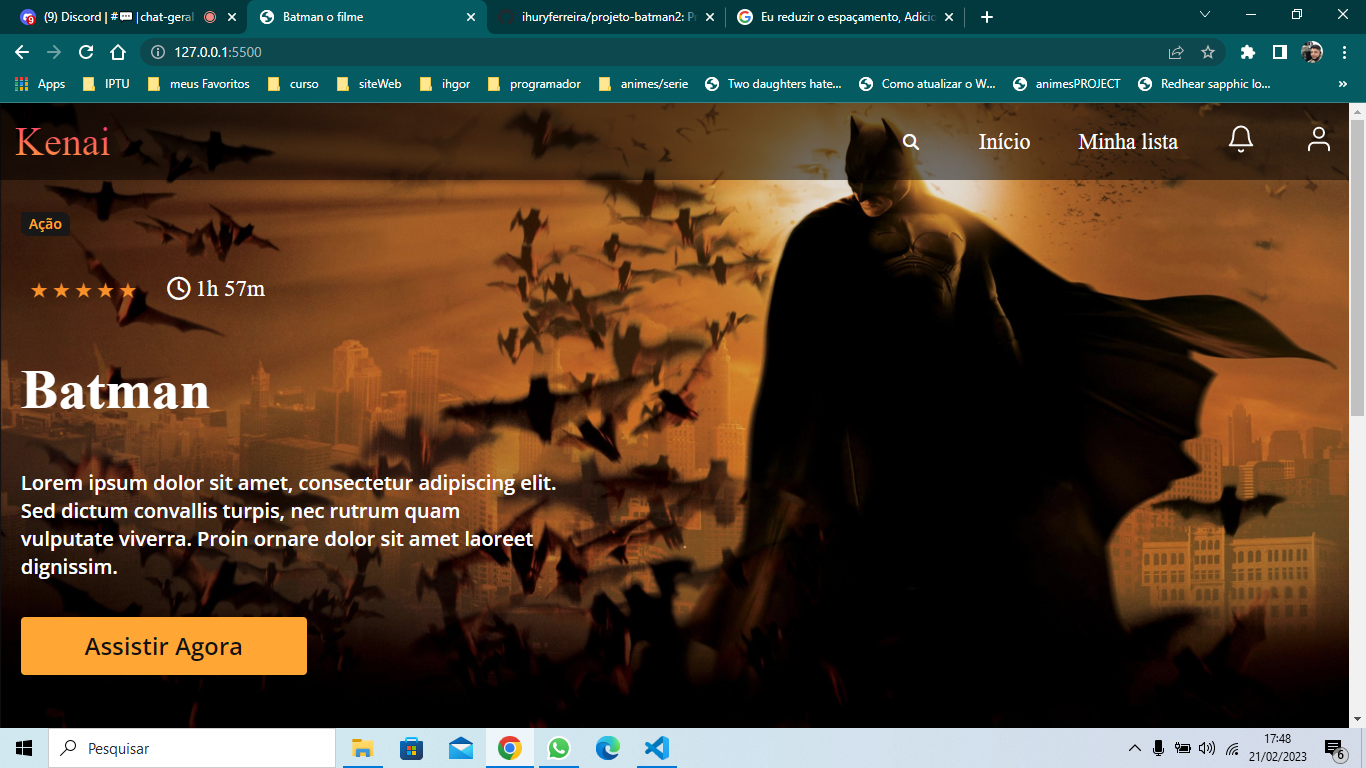Open the Minha lista page
The height and width of the screenshot is (768, 1366).
coord(1127,141)
